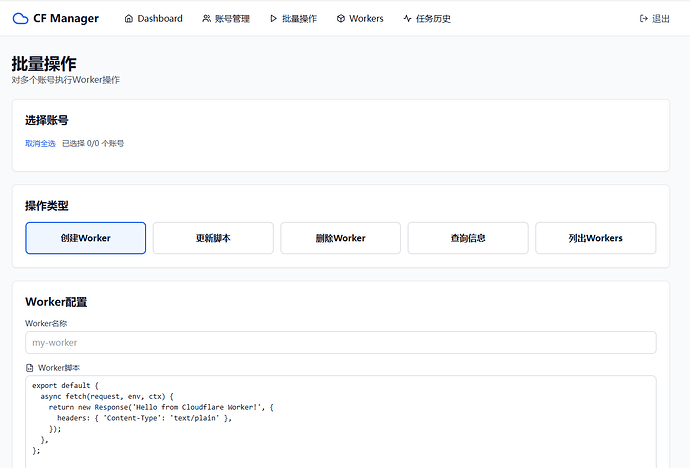Click inside the Worker脚本 code textarea
The image size is (690, 468).
pyautogui.click(x=341, y=424)
